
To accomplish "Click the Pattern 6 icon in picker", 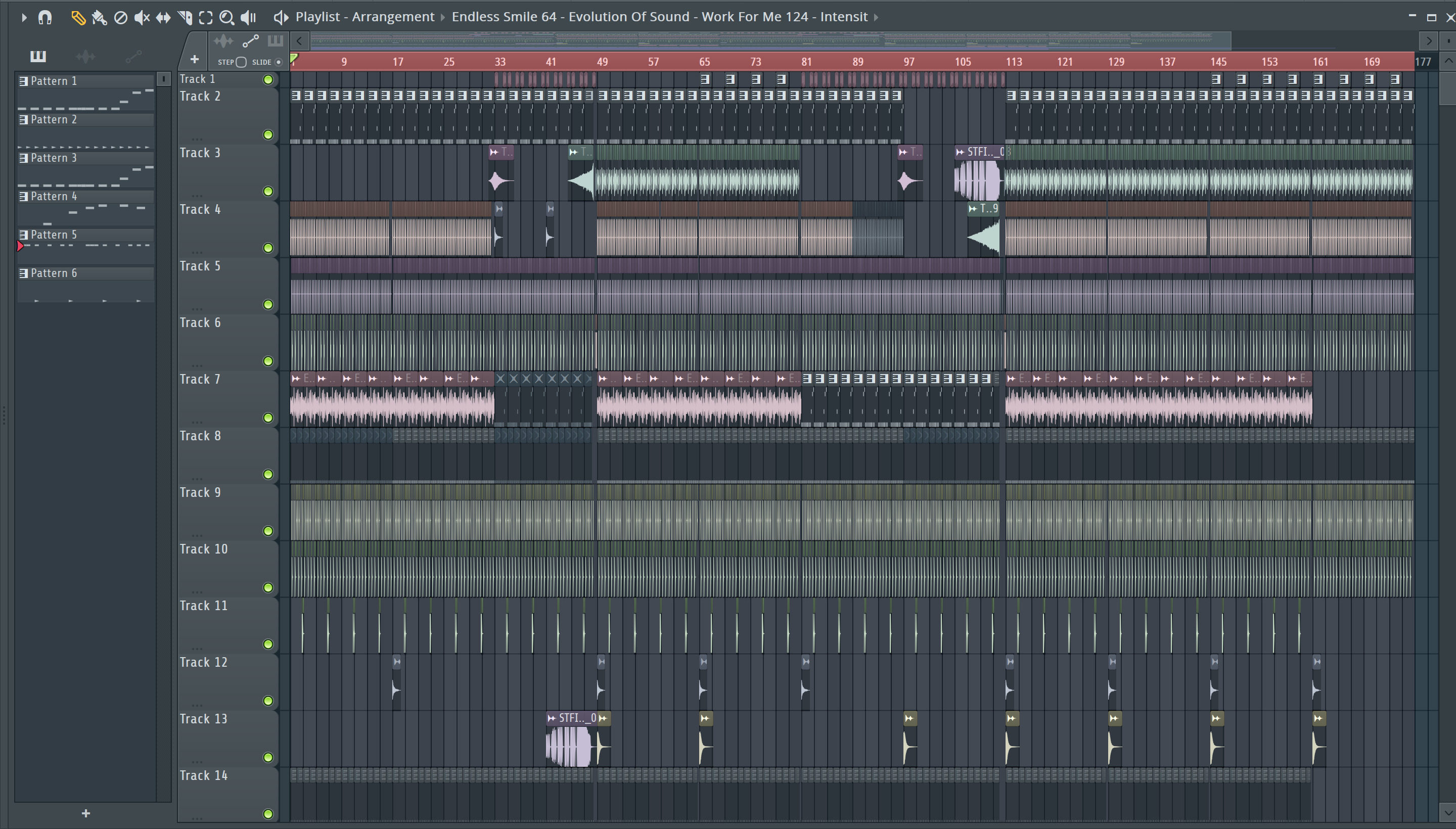I will click(23, 273).
